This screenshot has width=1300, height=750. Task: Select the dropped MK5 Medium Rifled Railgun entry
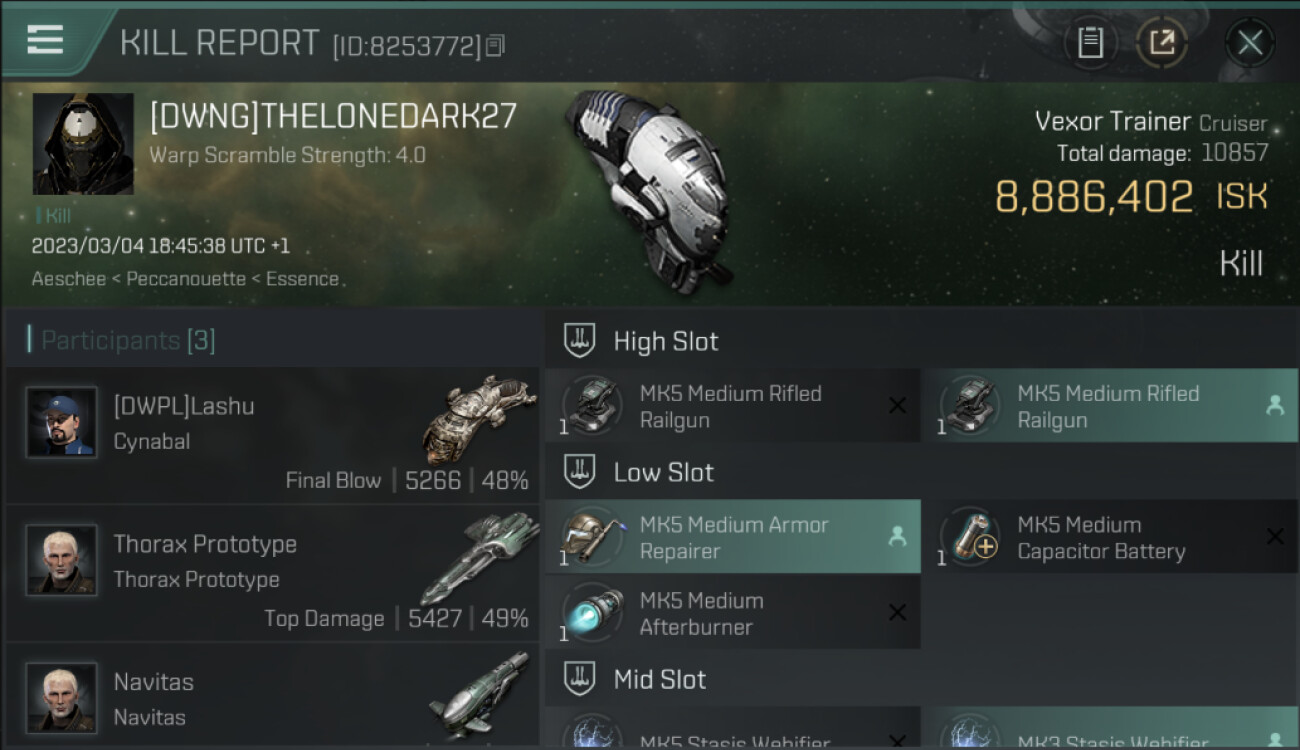click(1110, 405)
